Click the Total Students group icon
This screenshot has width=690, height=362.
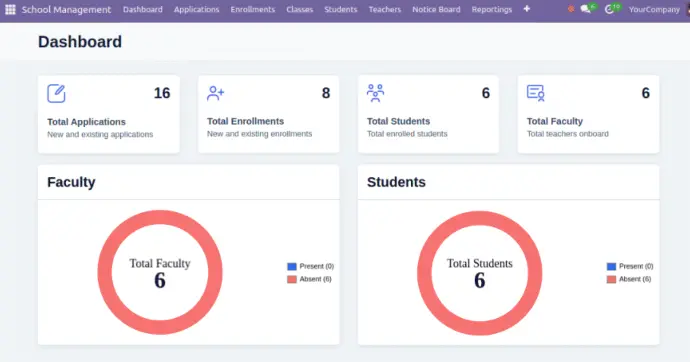[375, 93]
